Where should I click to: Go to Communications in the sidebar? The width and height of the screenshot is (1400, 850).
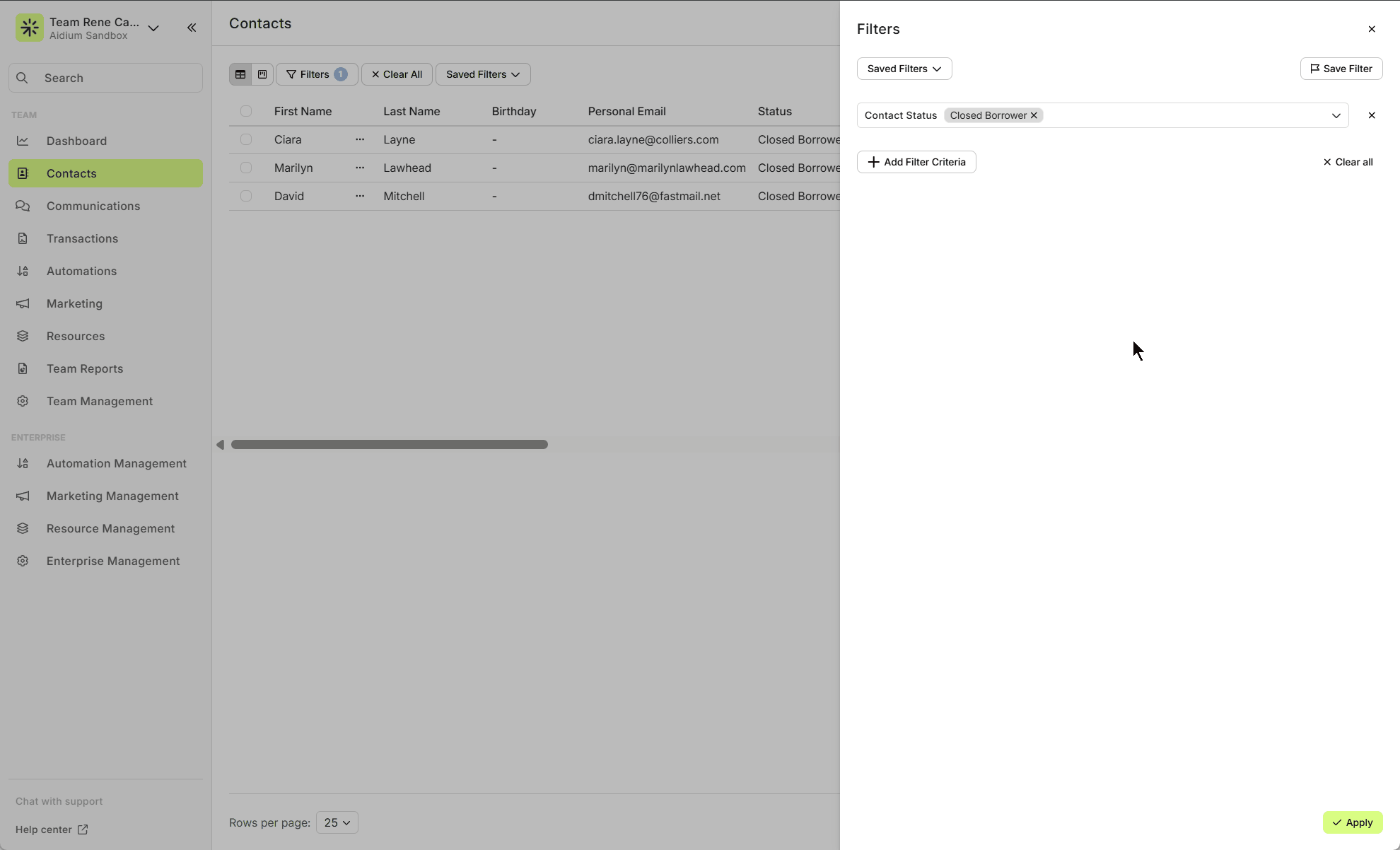coord(93,206)
